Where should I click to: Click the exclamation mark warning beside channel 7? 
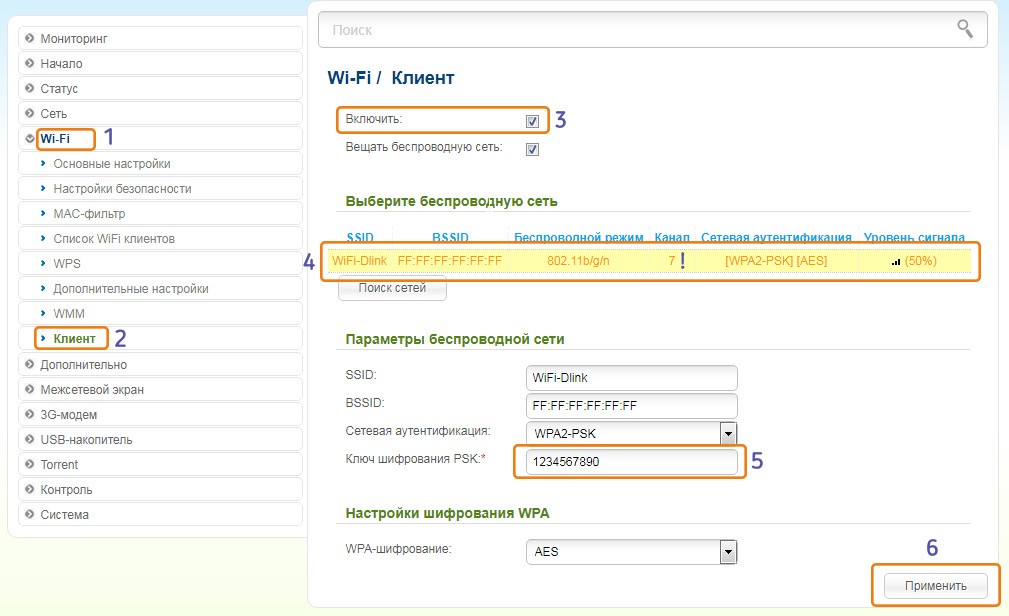(x=683, y=261)
